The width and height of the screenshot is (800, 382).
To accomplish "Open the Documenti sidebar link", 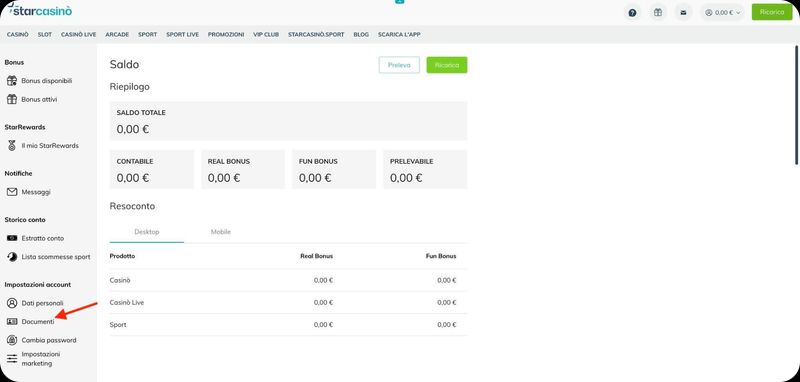I will (x=38, y=322).
